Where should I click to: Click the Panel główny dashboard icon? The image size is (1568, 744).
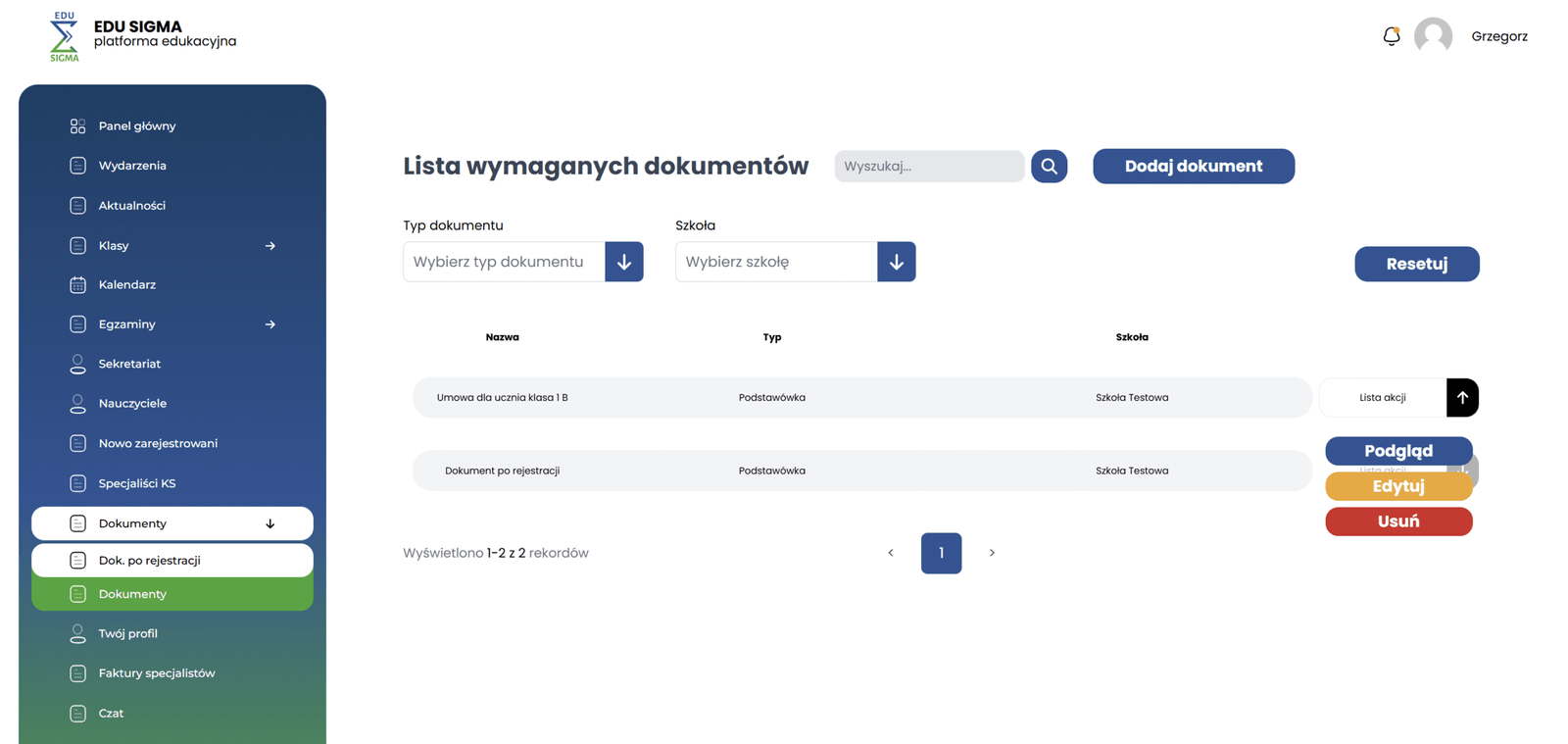[x=77, y=126]
